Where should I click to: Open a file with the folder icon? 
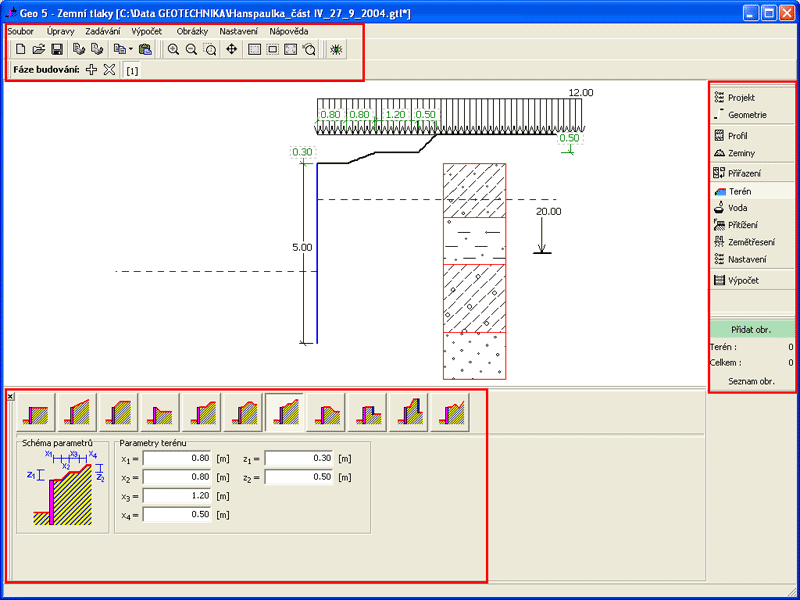point(38,49)
